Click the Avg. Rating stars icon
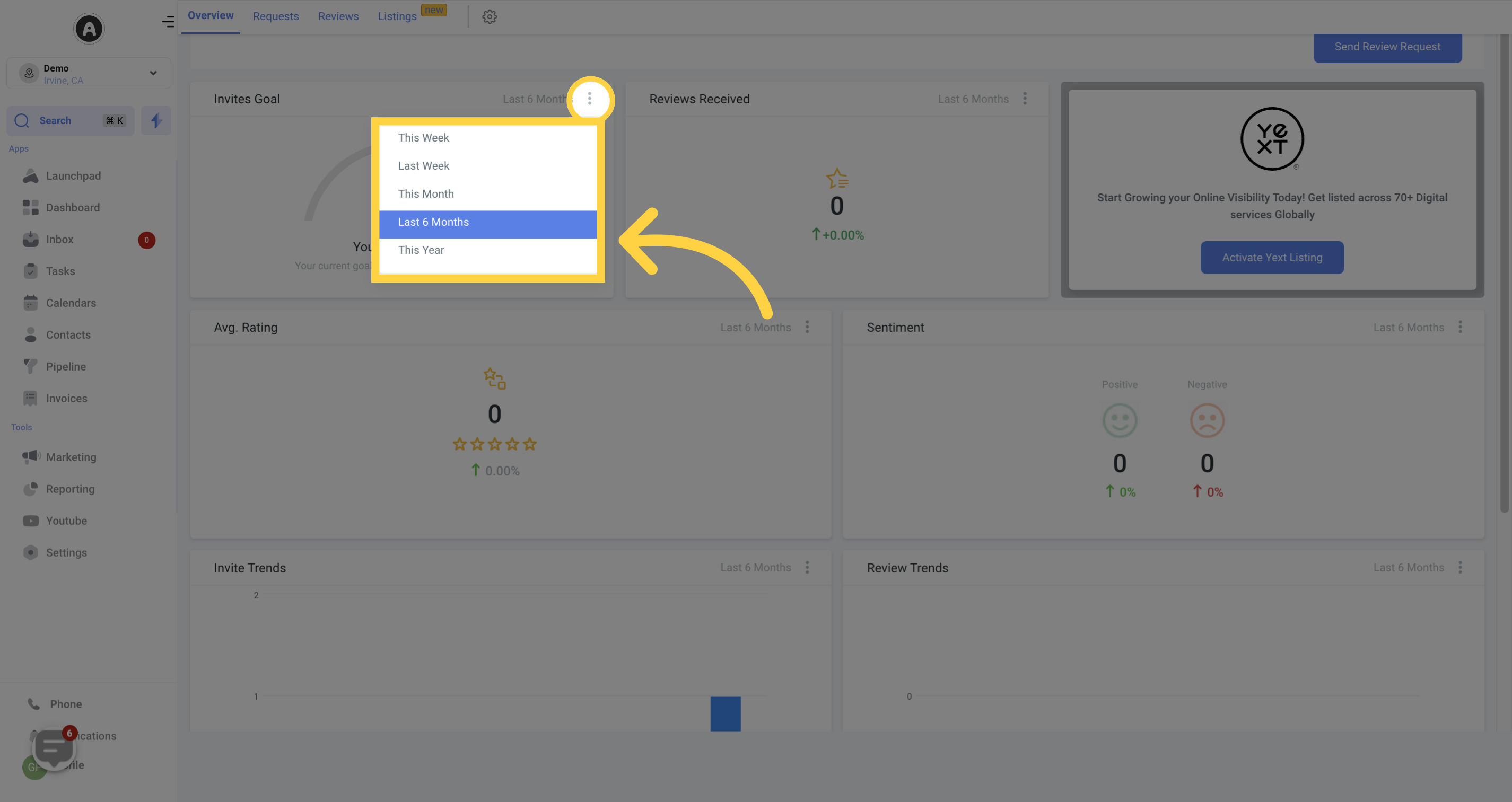Viewport: 1512px width, 802px height. tap(495, 378)
